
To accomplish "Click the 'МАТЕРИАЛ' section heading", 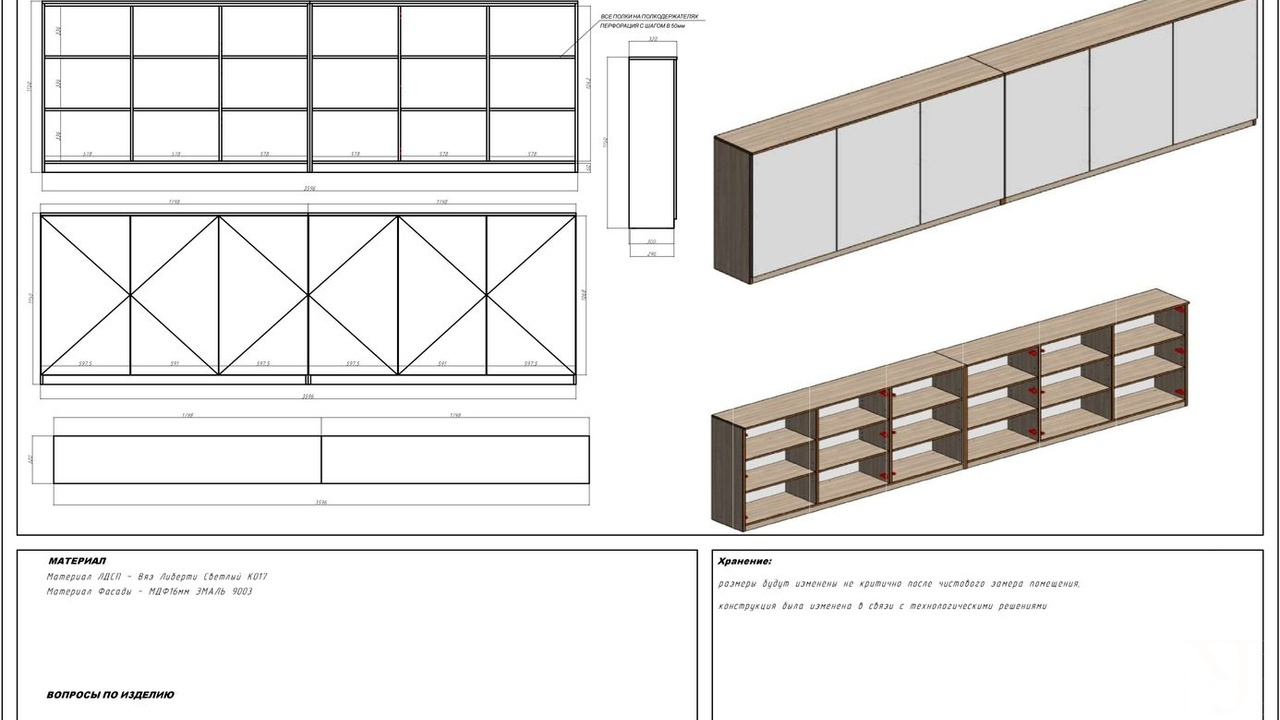I will (x=77, y=561).
